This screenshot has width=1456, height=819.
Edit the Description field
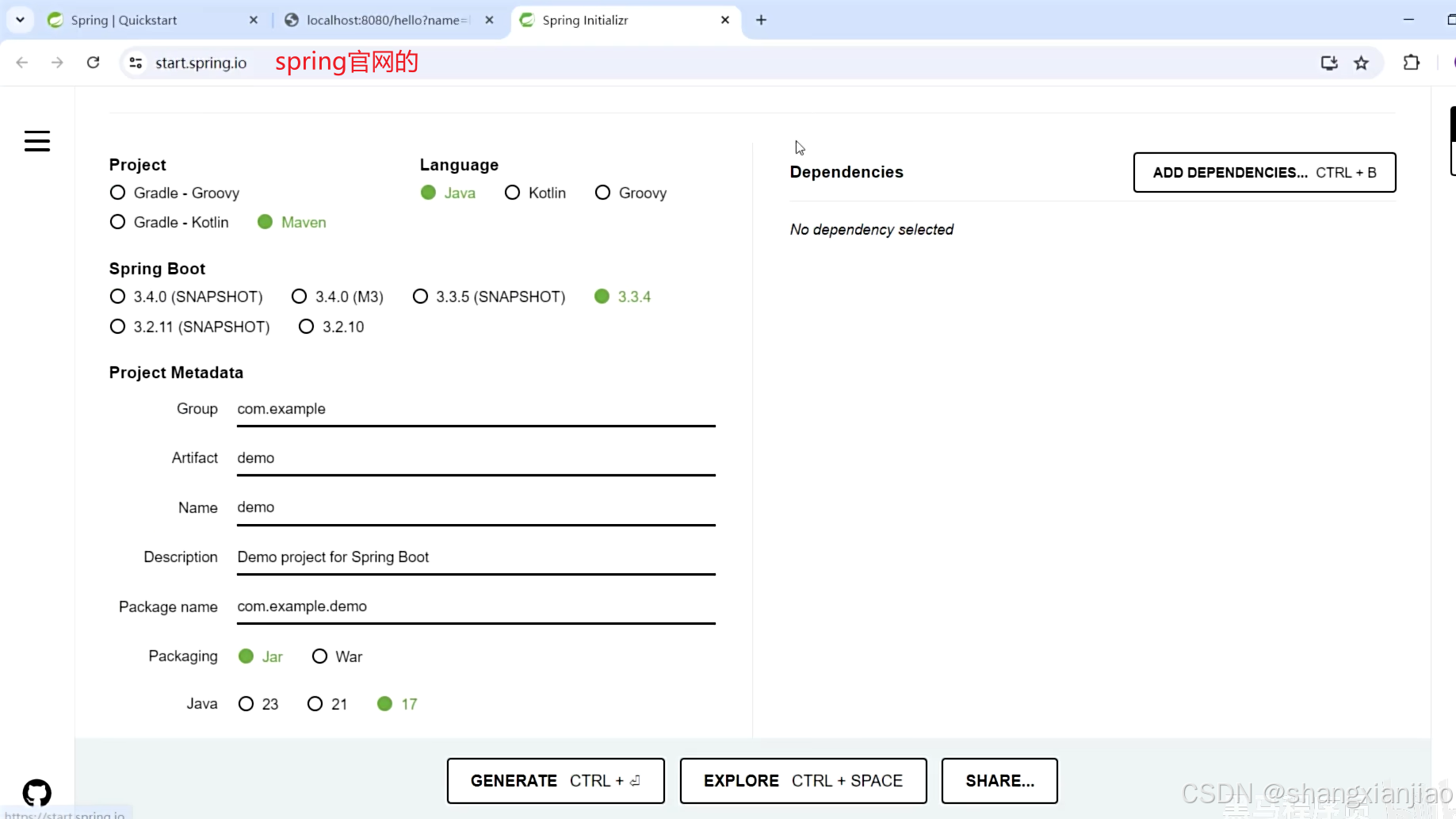pyautogui.click(x=476, y=558)
